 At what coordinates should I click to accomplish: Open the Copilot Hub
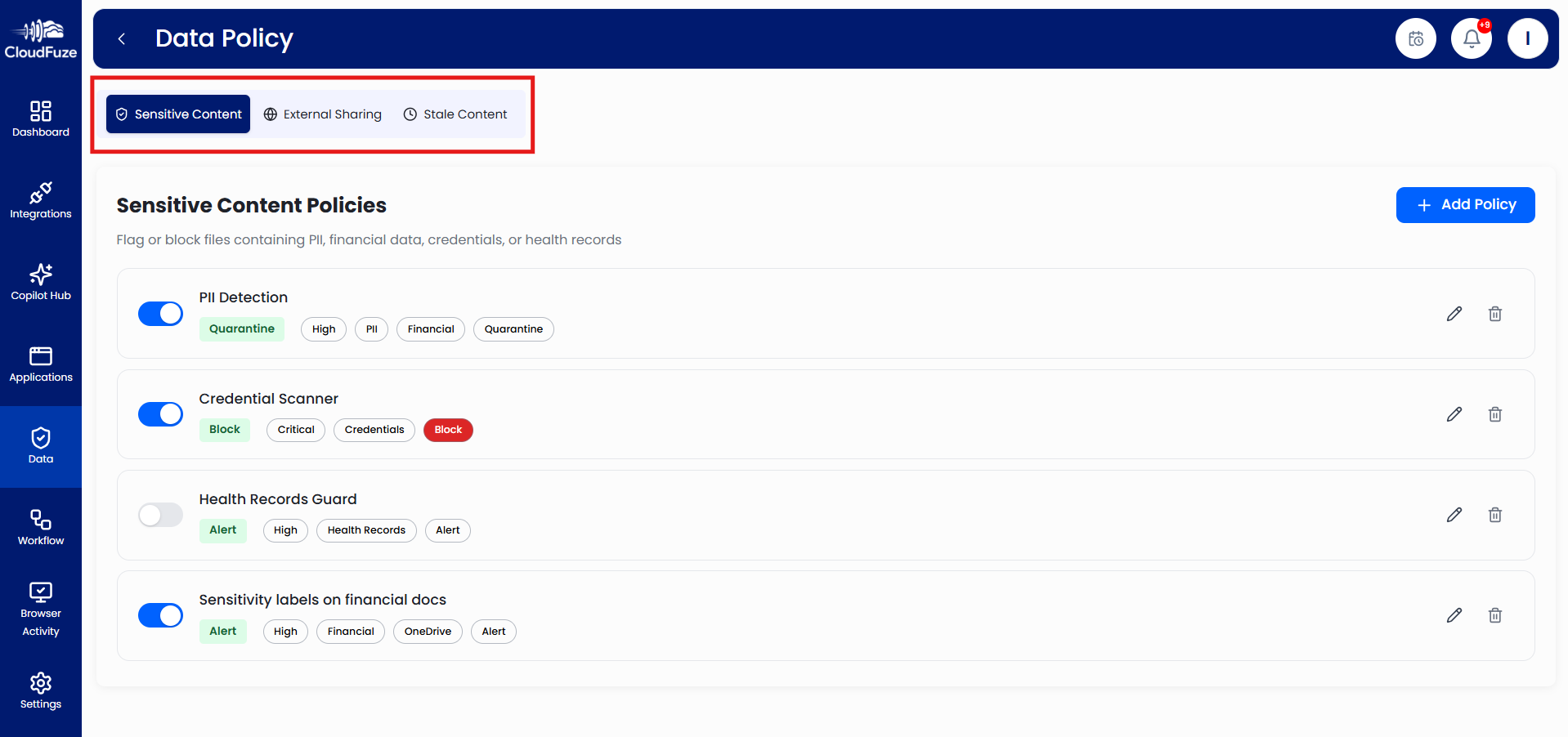[40, 281]
